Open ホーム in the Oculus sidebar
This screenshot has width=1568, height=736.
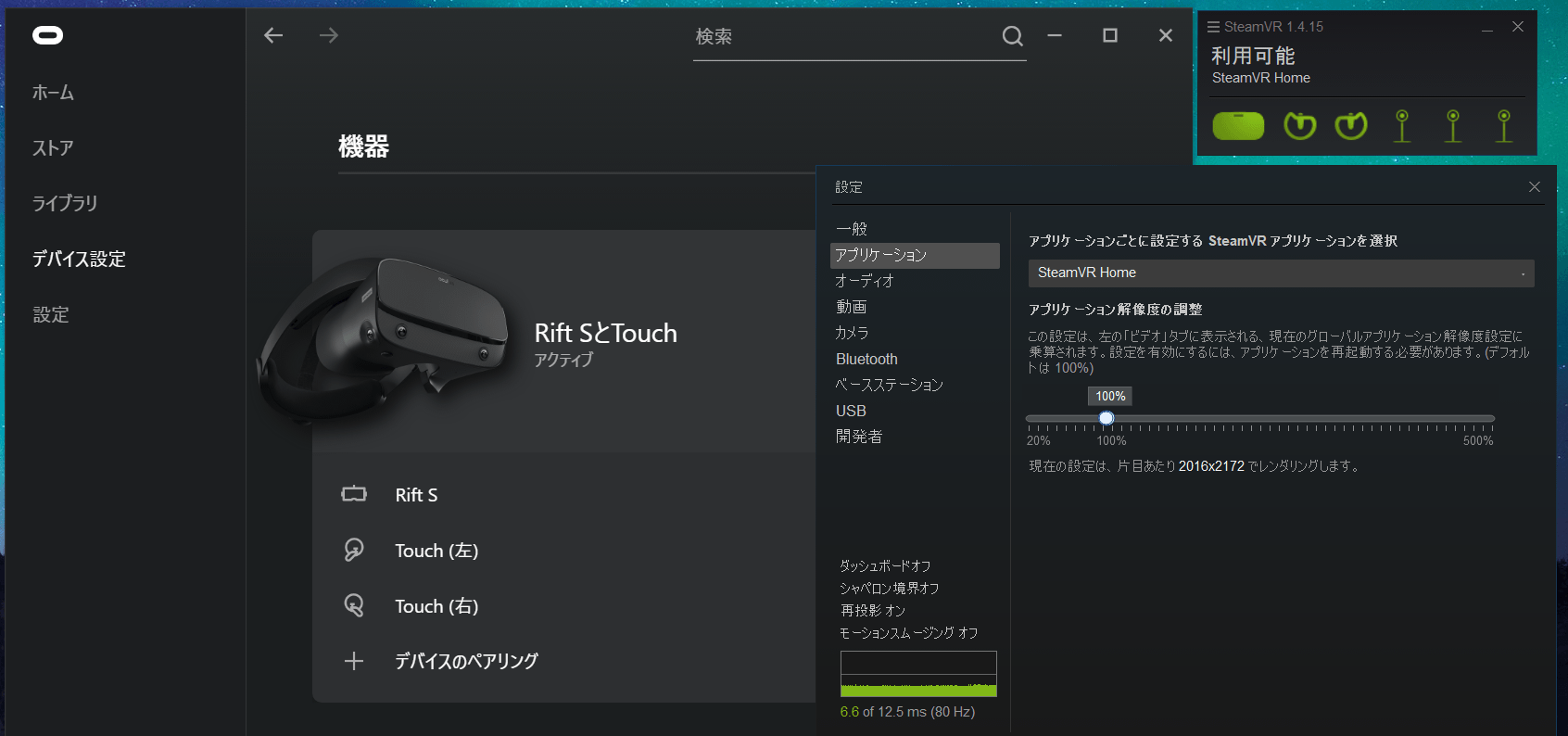pos(53,92)
